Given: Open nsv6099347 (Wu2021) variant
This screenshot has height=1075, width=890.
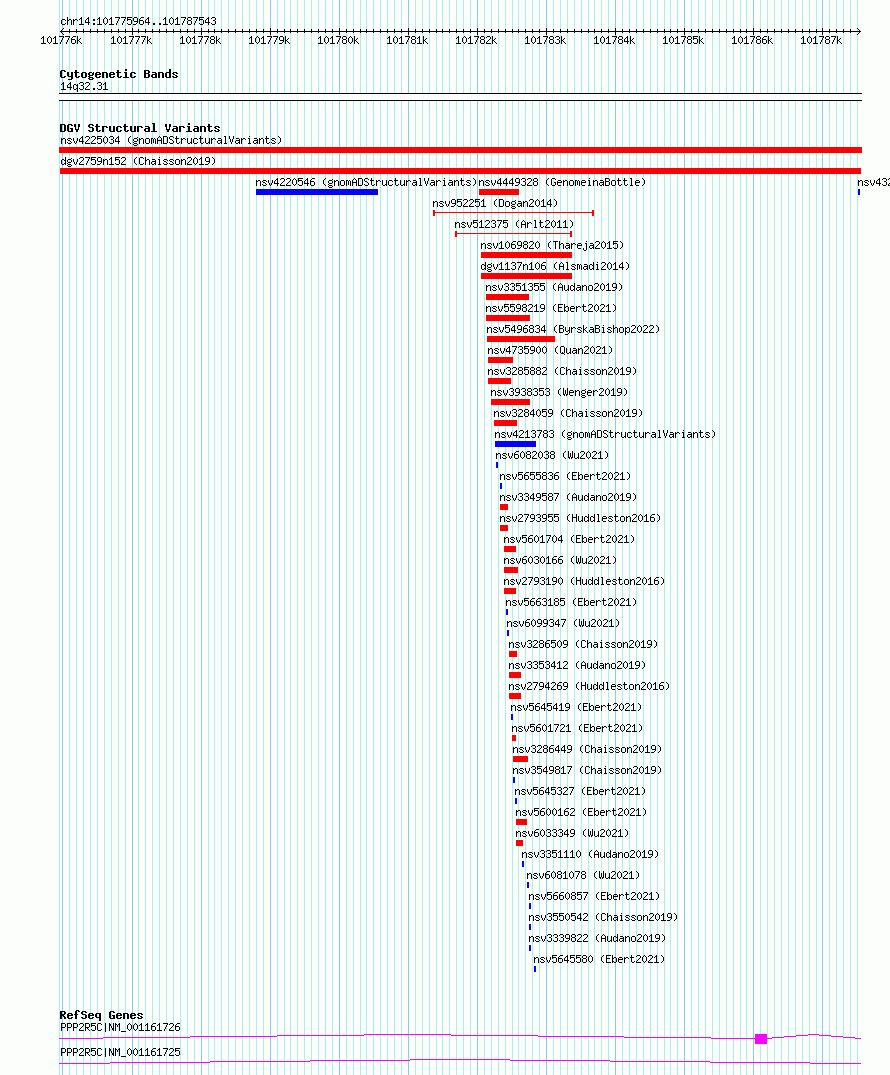Looking at the screenshot, I should pos(563,623).
